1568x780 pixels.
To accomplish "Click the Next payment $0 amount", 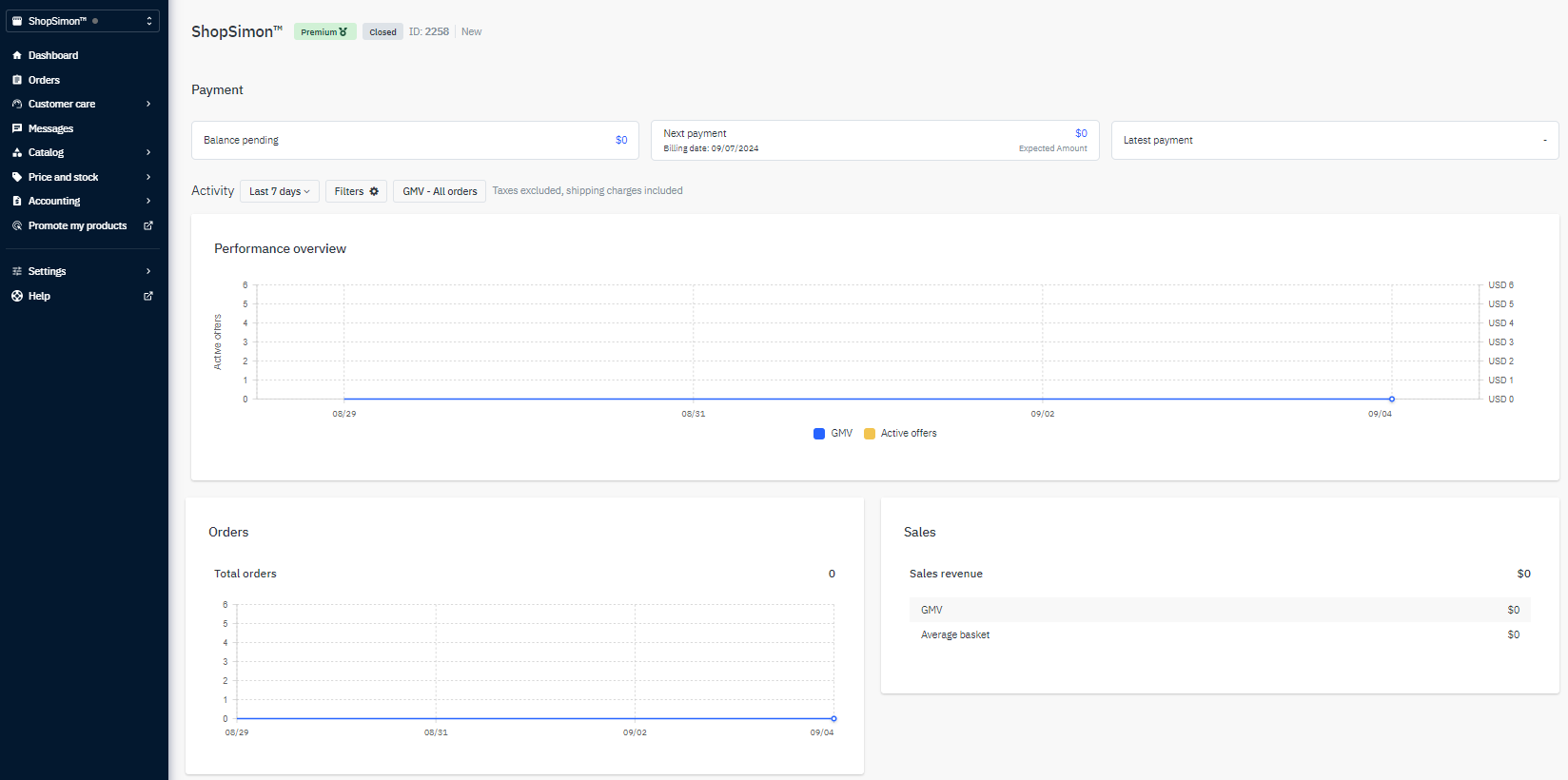I will (1081, 133).
